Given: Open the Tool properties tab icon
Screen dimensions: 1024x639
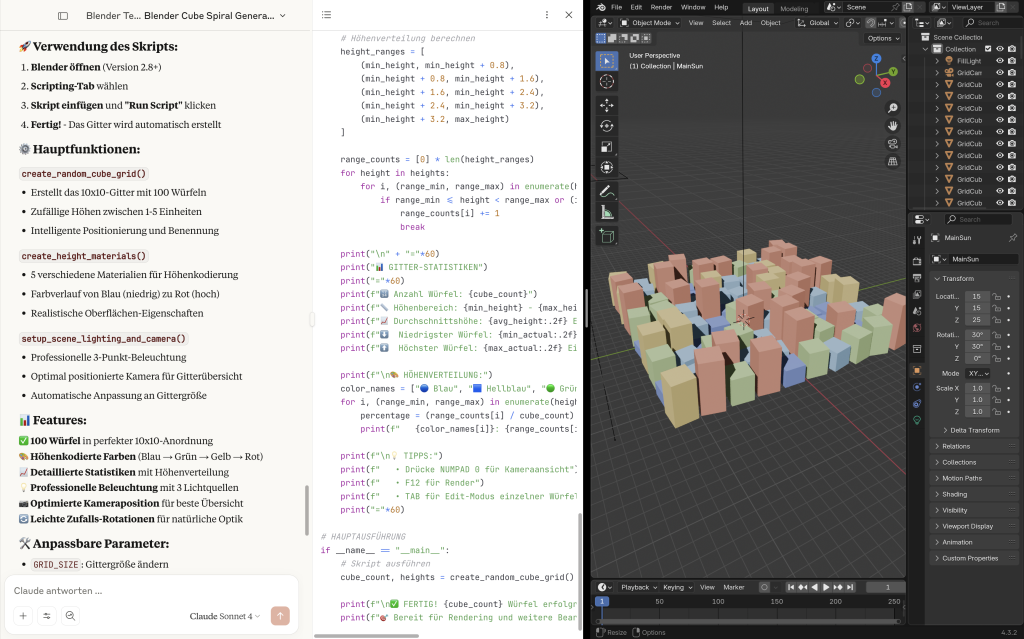Looking at the screenshot, I should click(917, 240).
